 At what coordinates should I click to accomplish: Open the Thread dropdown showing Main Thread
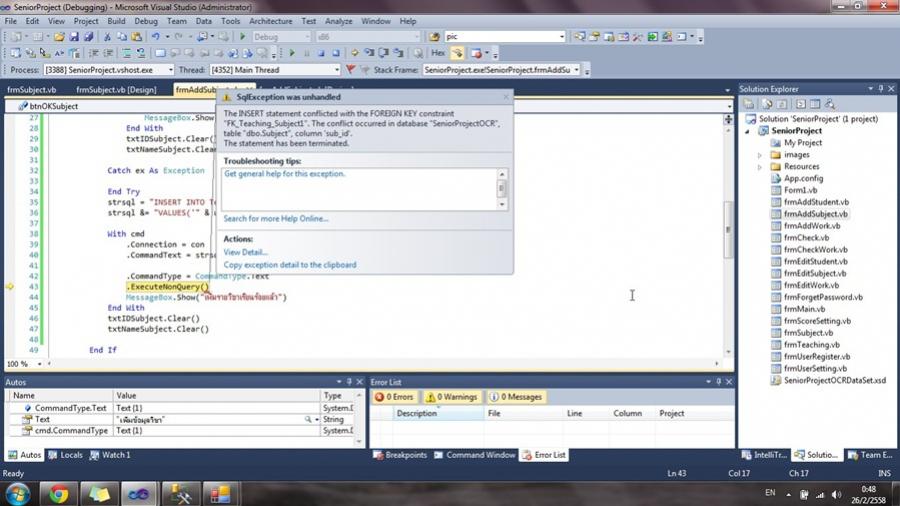coord(337,70)
